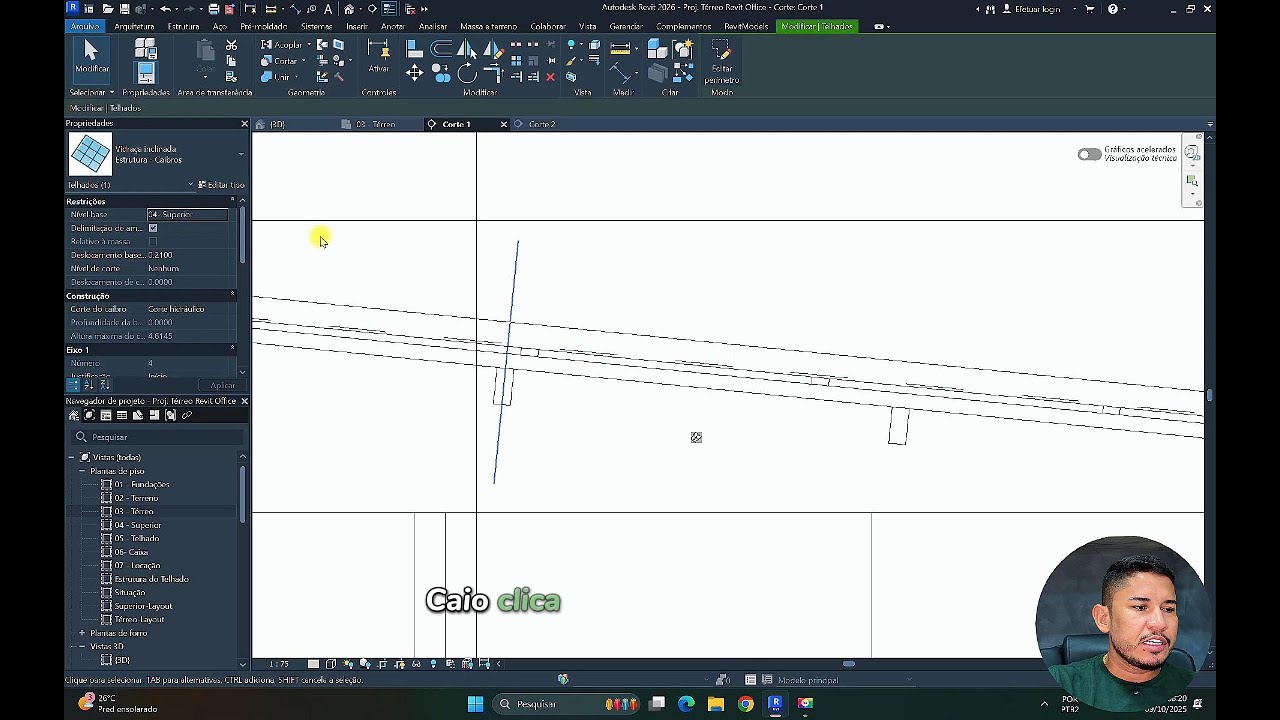The image size is (1280, 720).
Task: Toggle the Relativo à massa checkbox
Action: tap(153, 241)
